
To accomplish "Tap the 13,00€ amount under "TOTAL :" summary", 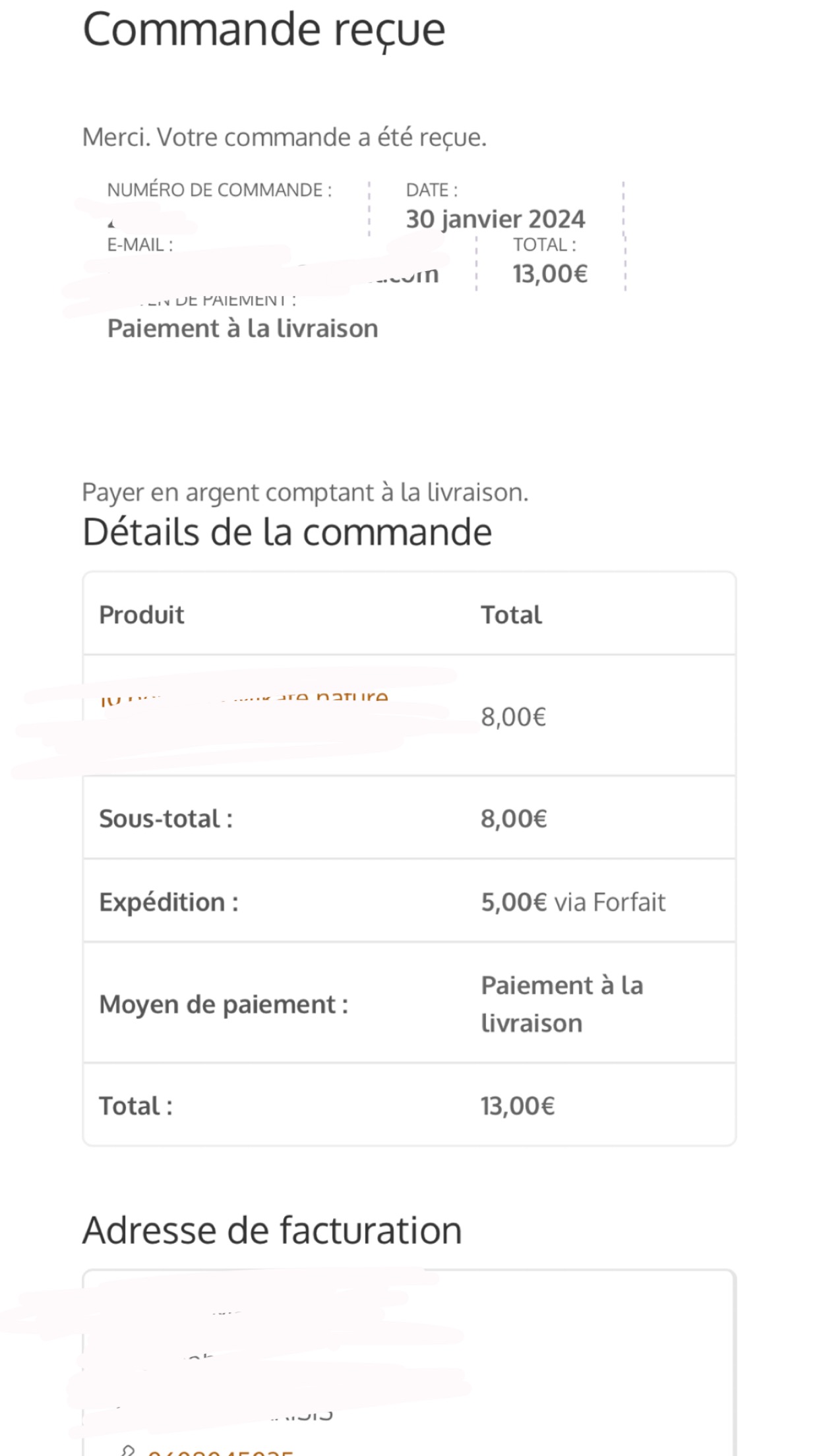I will coord(550,274).
